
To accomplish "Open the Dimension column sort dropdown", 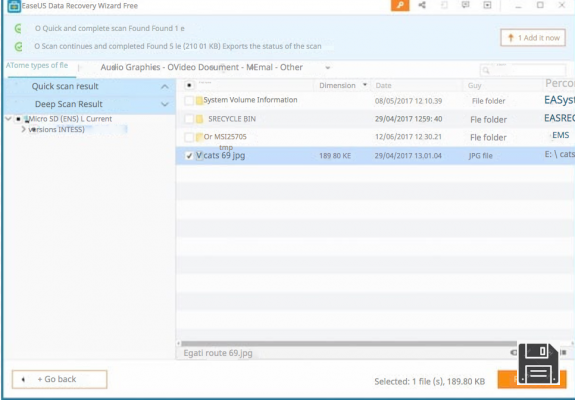I will 365,85.
